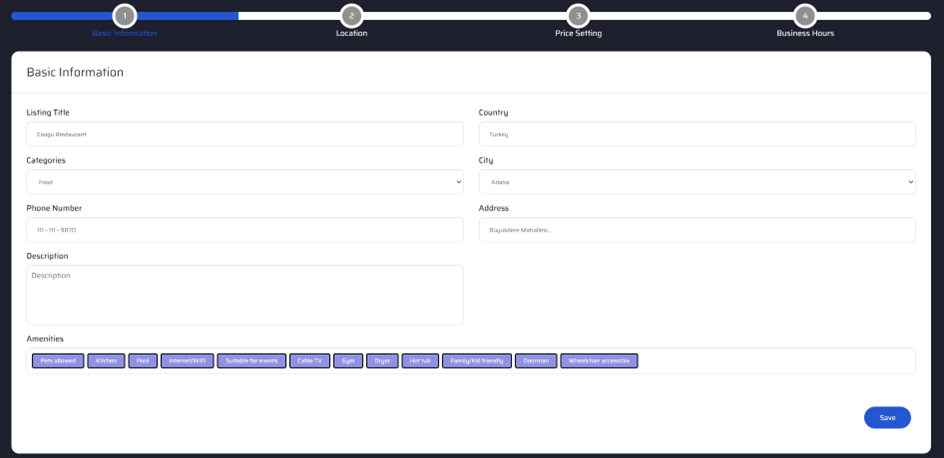Click the Listing Title field label

click(48, 113)
